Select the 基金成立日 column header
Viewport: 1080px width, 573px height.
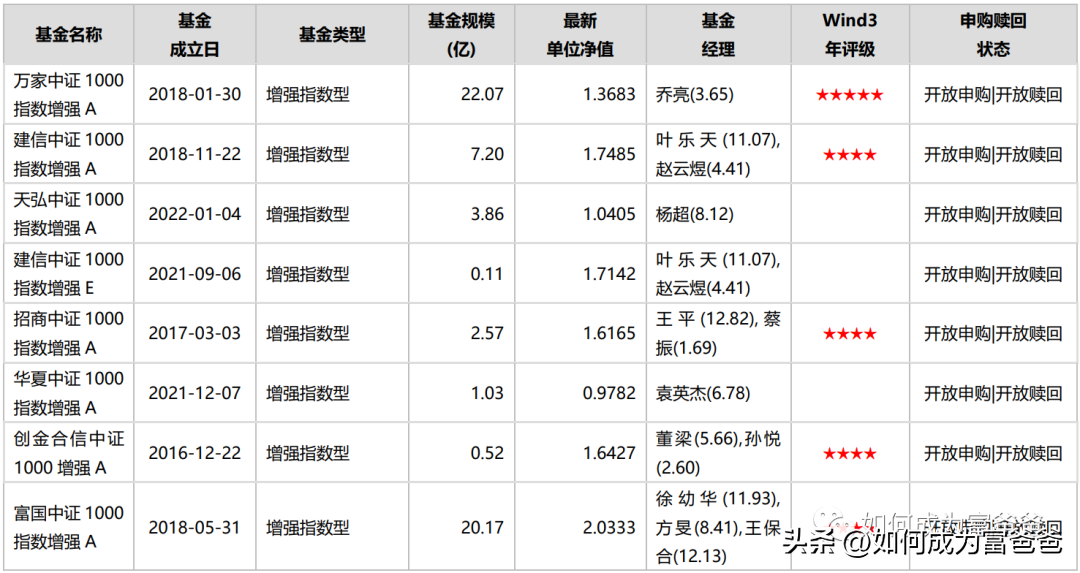click(194, 35)
